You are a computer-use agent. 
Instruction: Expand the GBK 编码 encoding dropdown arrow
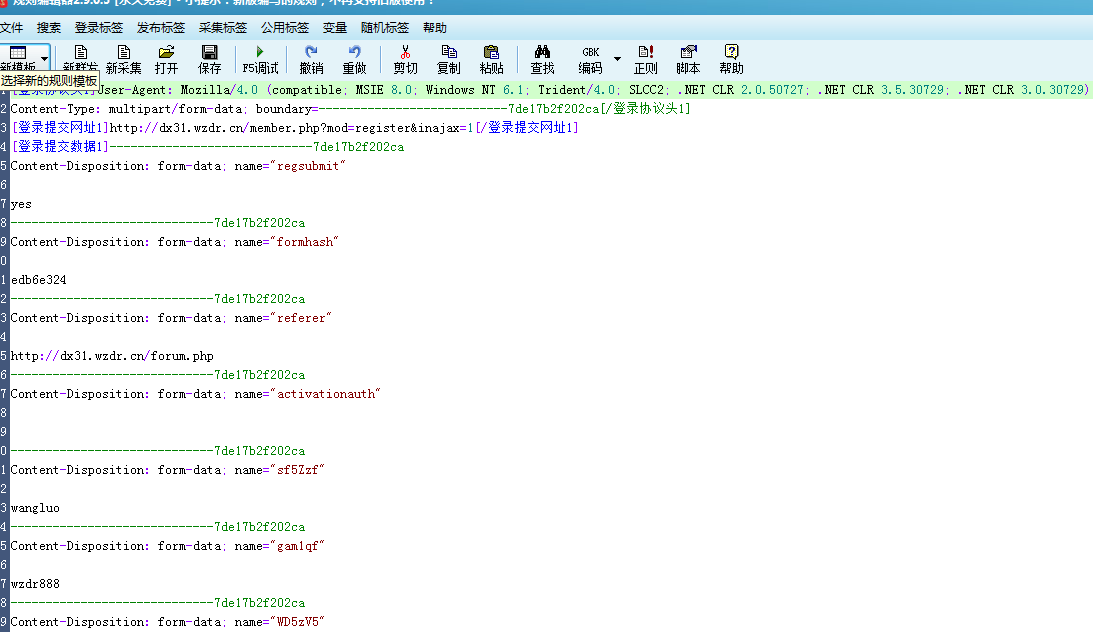coord(617,59)
